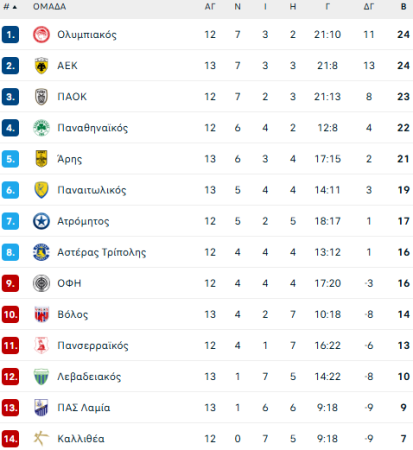Click the Αστέρας Τρίπολης crest
The height and width of the screenshot is (450, 413).
pos(41,252)
